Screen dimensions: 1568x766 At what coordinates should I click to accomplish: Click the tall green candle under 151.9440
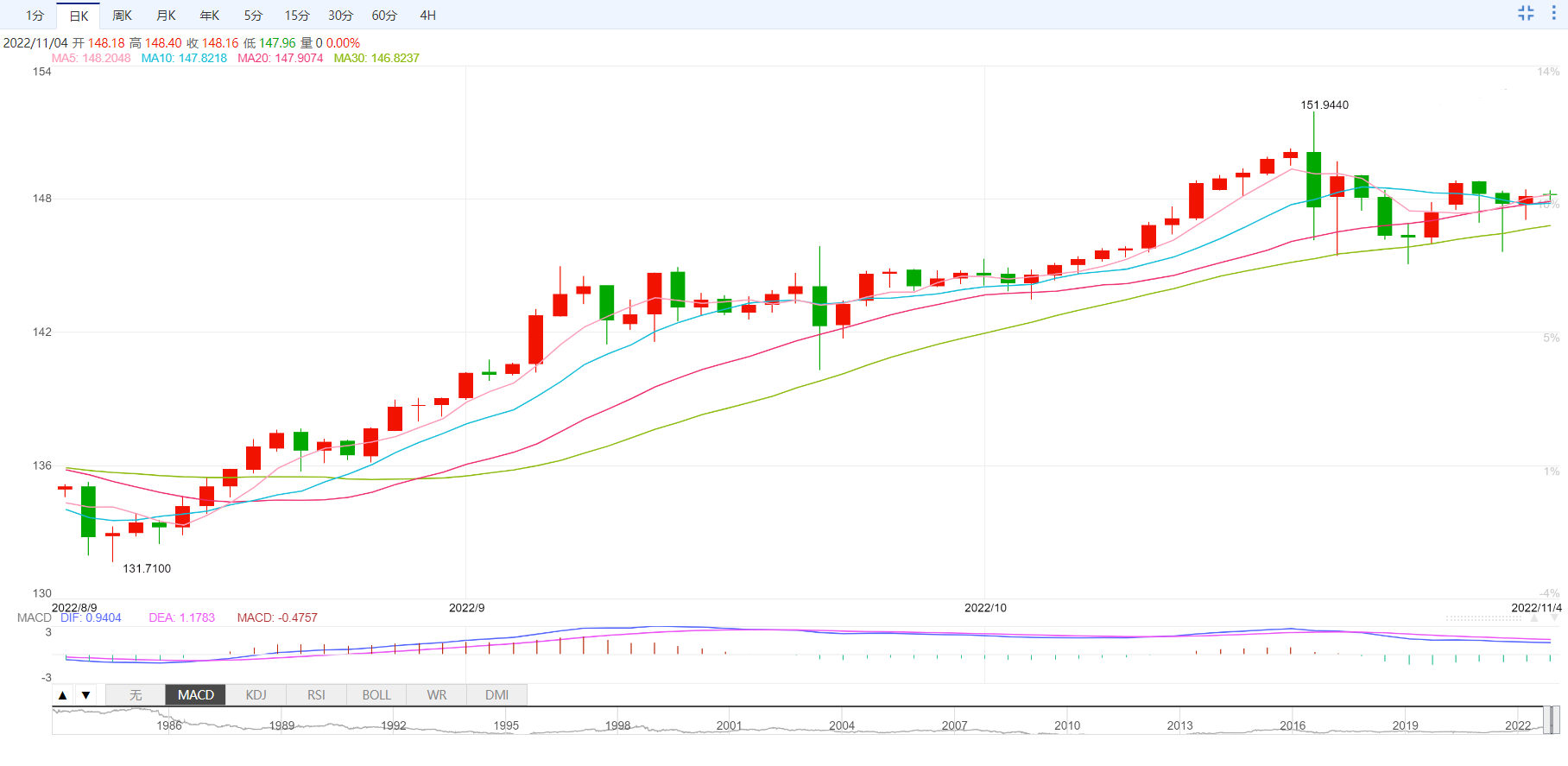click(1313, 180)
